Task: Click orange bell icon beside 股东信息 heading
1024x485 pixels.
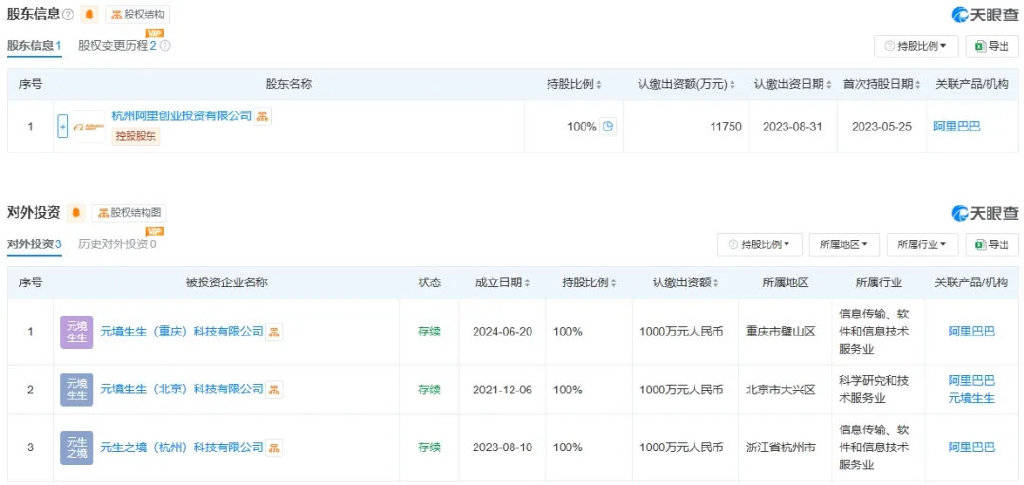Action: 89,14
